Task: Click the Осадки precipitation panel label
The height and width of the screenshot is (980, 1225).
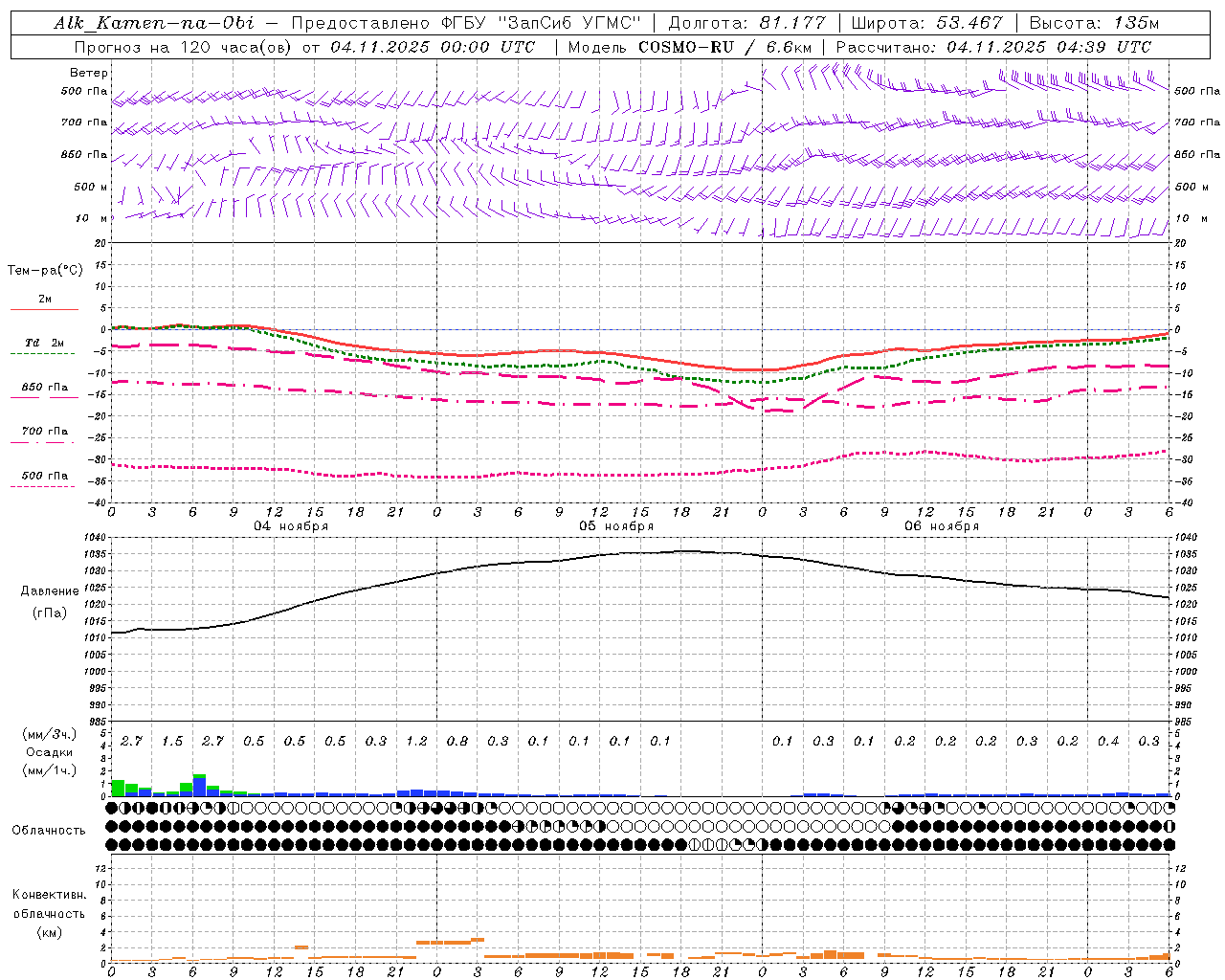Action: point(49,752)
